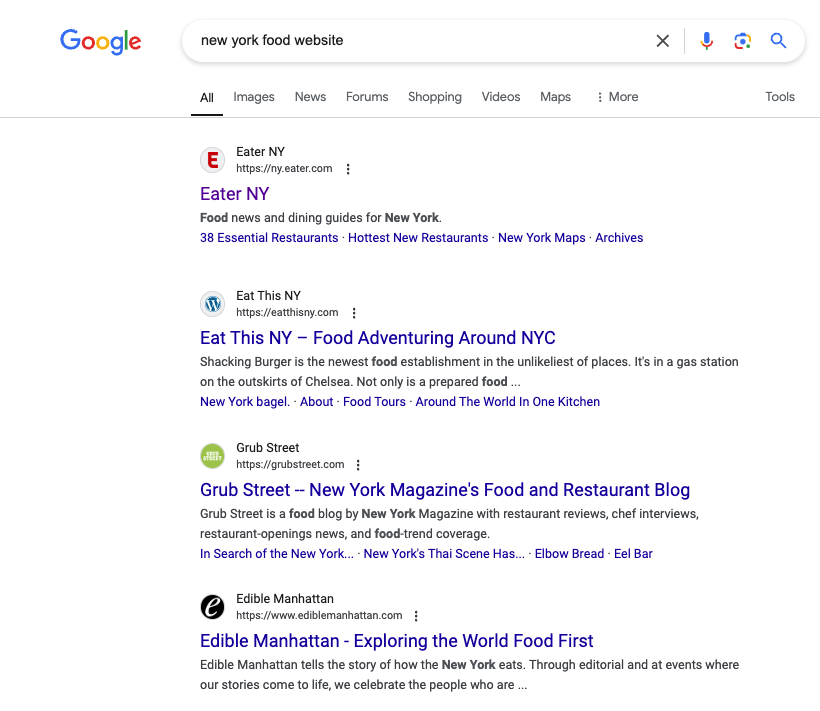Click the https://ny.eater.com URL text
820x711 pixels.
[284, 169]
